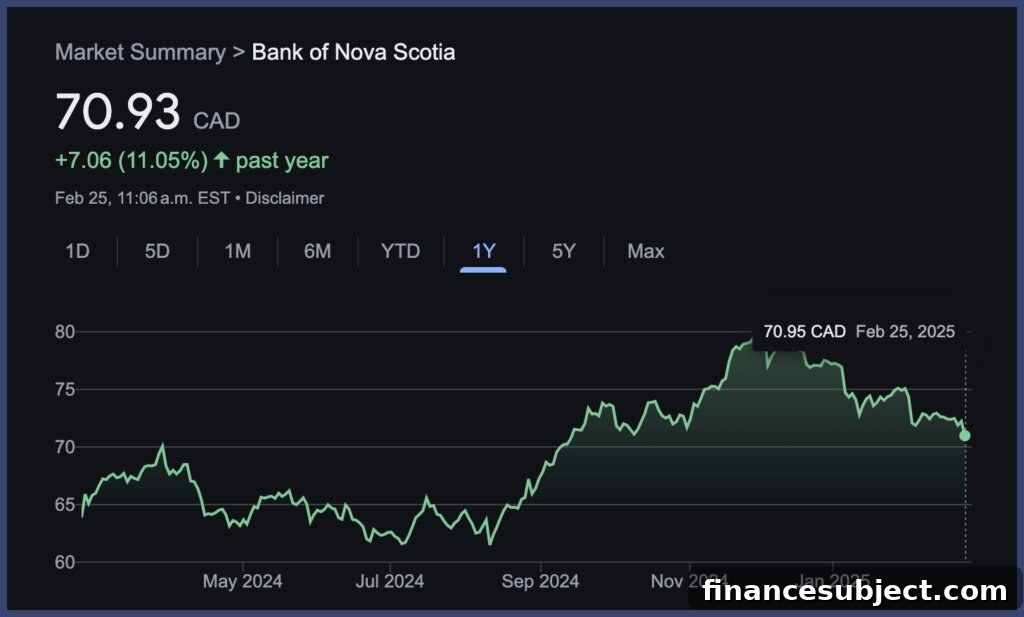Click the Bank of Nova Scotia title

coord(353,52)
